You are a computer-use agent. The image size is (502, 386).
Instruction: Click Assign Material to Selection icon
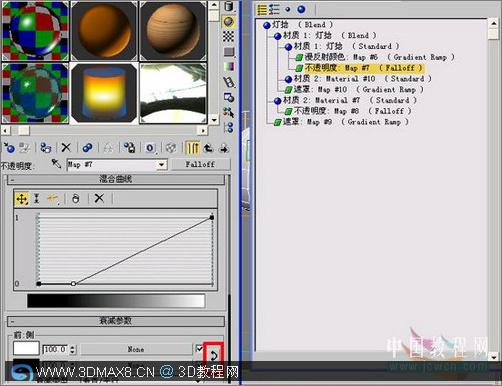pyautogui.click(x=46, y=148)
